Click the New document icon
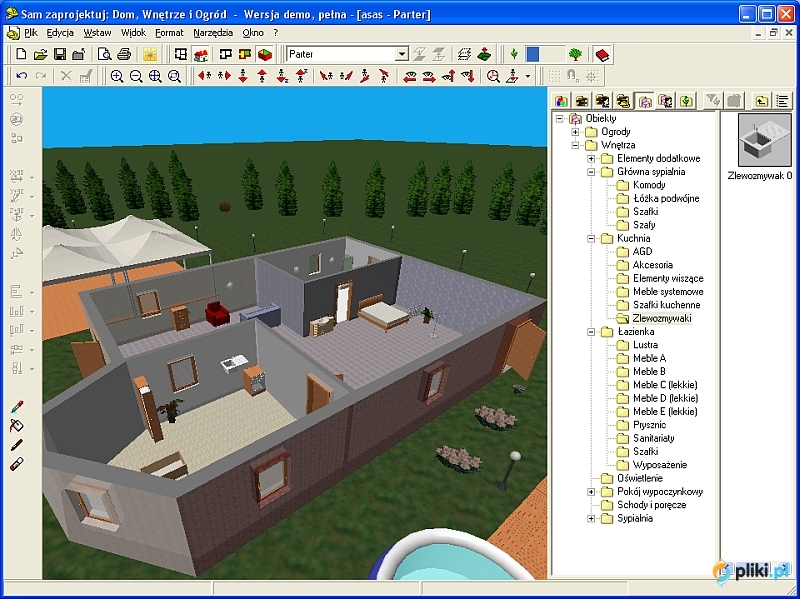 [x=21, y=54]
